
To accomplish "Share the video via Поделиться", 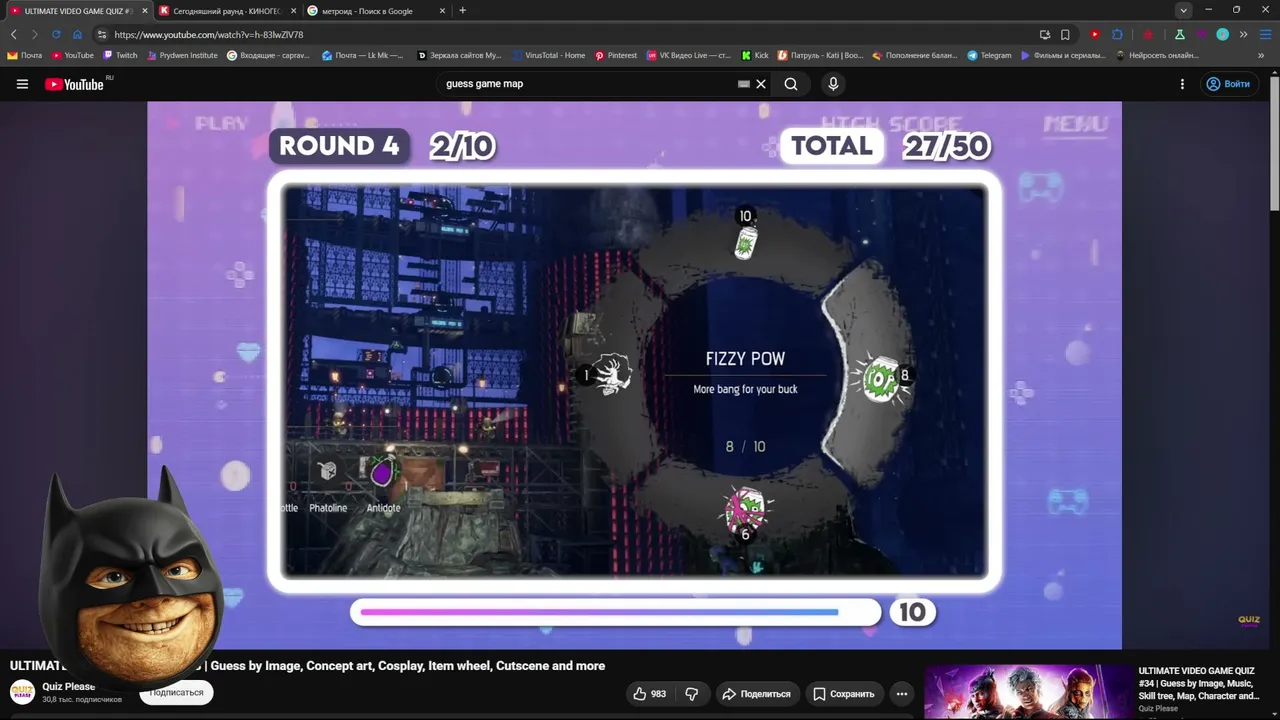I will 757,693.
